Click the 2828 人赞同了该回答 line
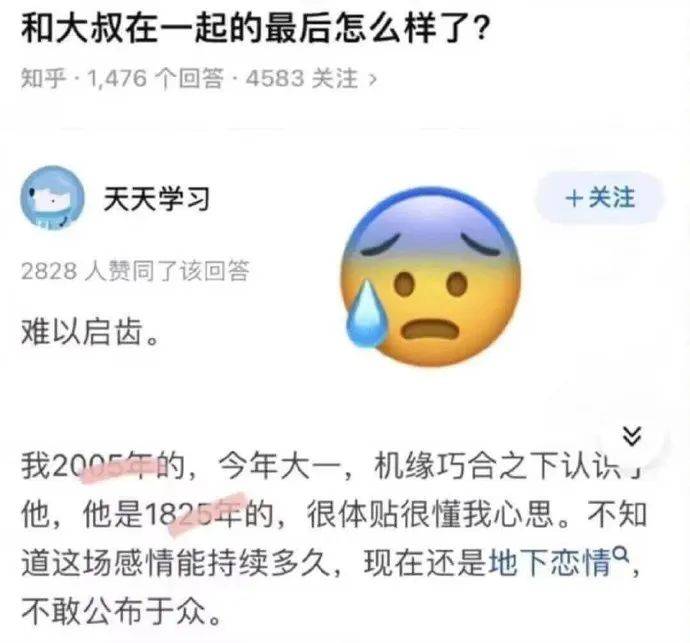 point(136,271)
